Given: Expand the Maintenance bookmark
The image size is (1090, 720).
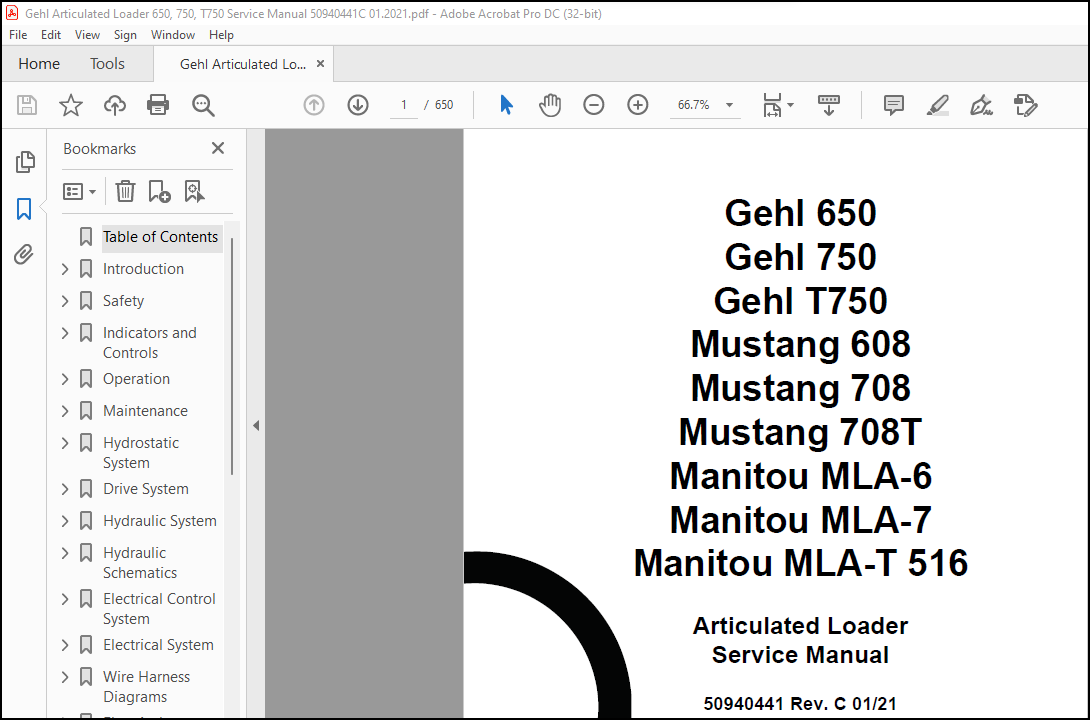Looking at the screenshot, I should coord(65,411).
